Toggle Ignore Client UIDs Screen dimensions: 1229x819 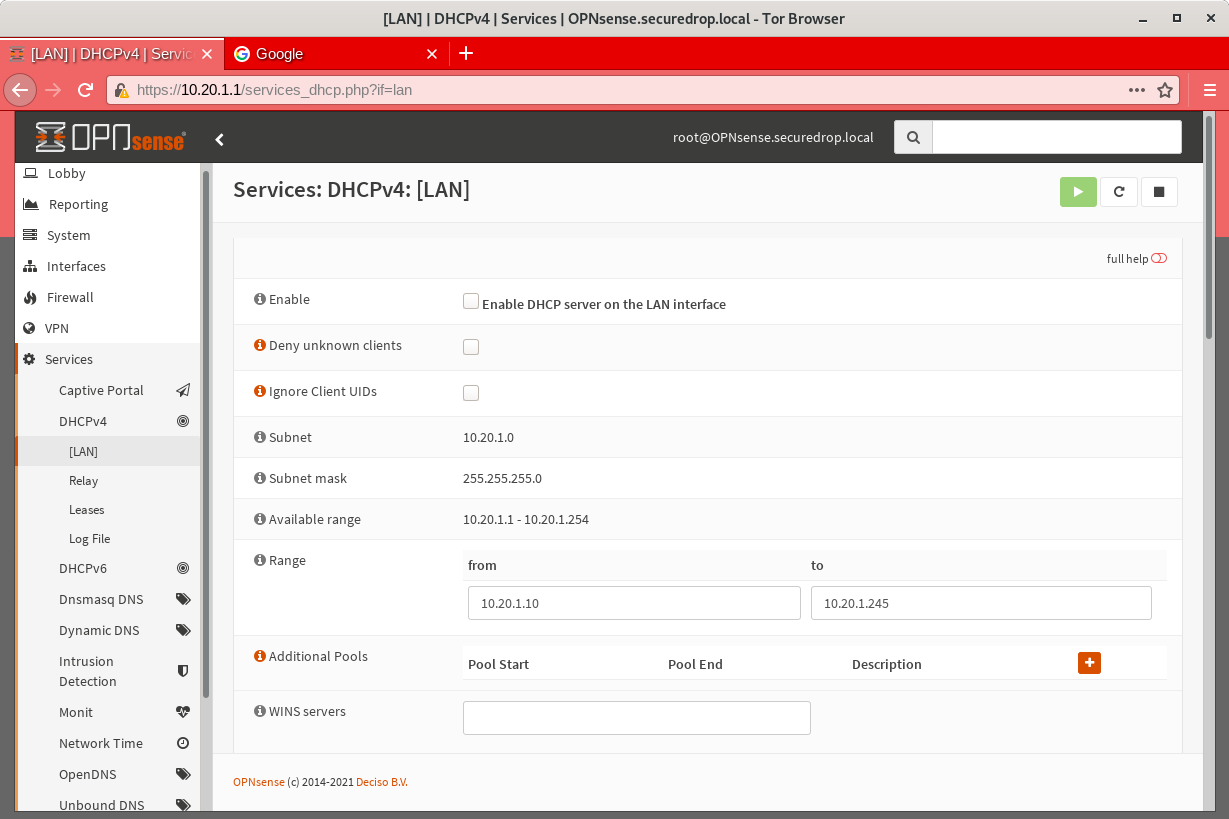click(x=470, y=392)
